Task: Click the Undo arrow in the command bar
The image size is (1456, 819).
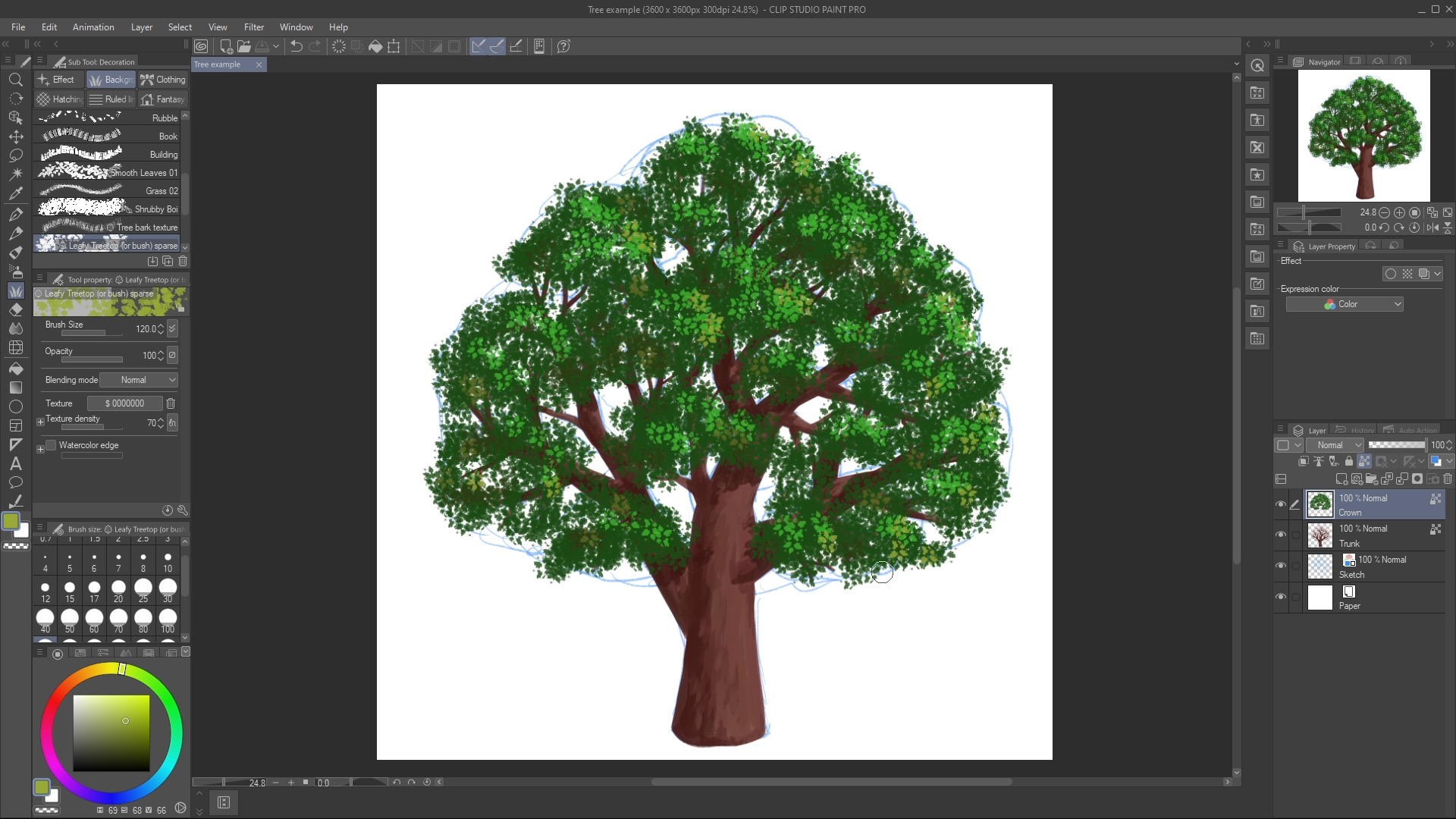Action: (297, 46)
